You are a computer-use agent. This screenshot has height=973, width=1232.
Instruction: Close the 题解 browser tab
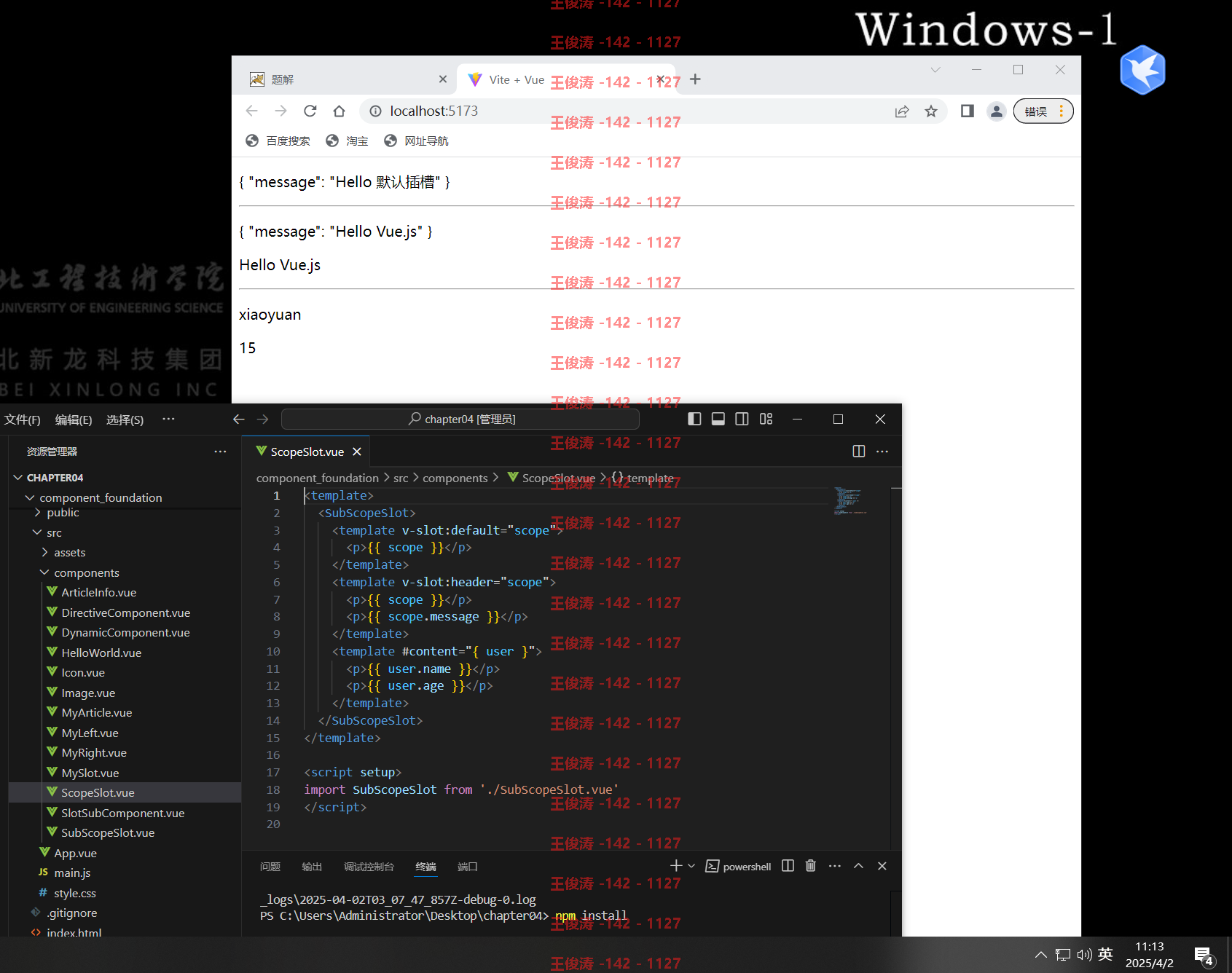tap(443, 79)
